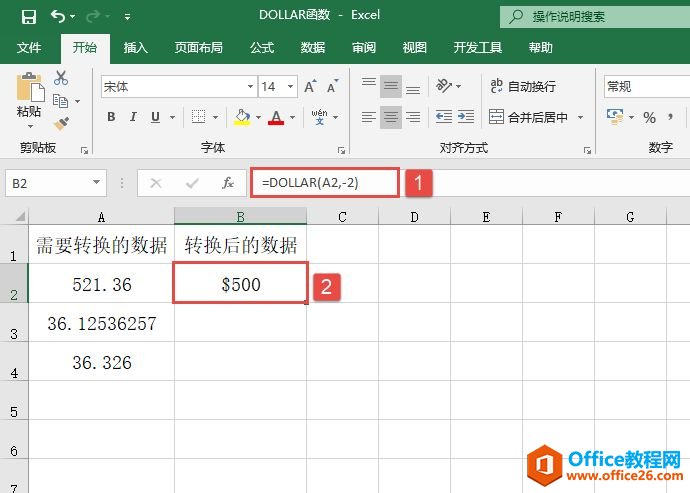Screen dimensions: 690x493
Task: Click the Format Painter brush icon
Action: click(61, 123)
